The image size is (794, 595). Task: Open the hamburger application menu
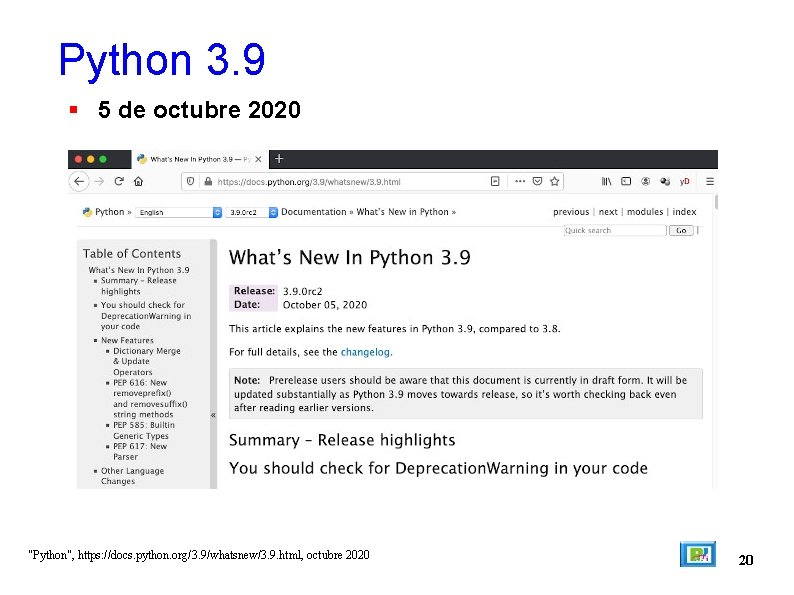(x=710, y=181)
